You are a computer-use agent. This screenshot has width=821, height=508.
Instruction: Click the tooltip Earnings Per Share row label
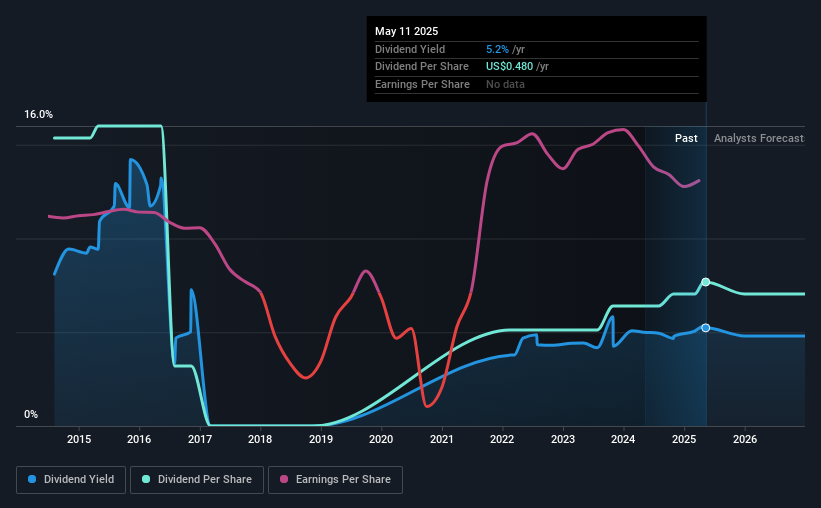(422, 84)
